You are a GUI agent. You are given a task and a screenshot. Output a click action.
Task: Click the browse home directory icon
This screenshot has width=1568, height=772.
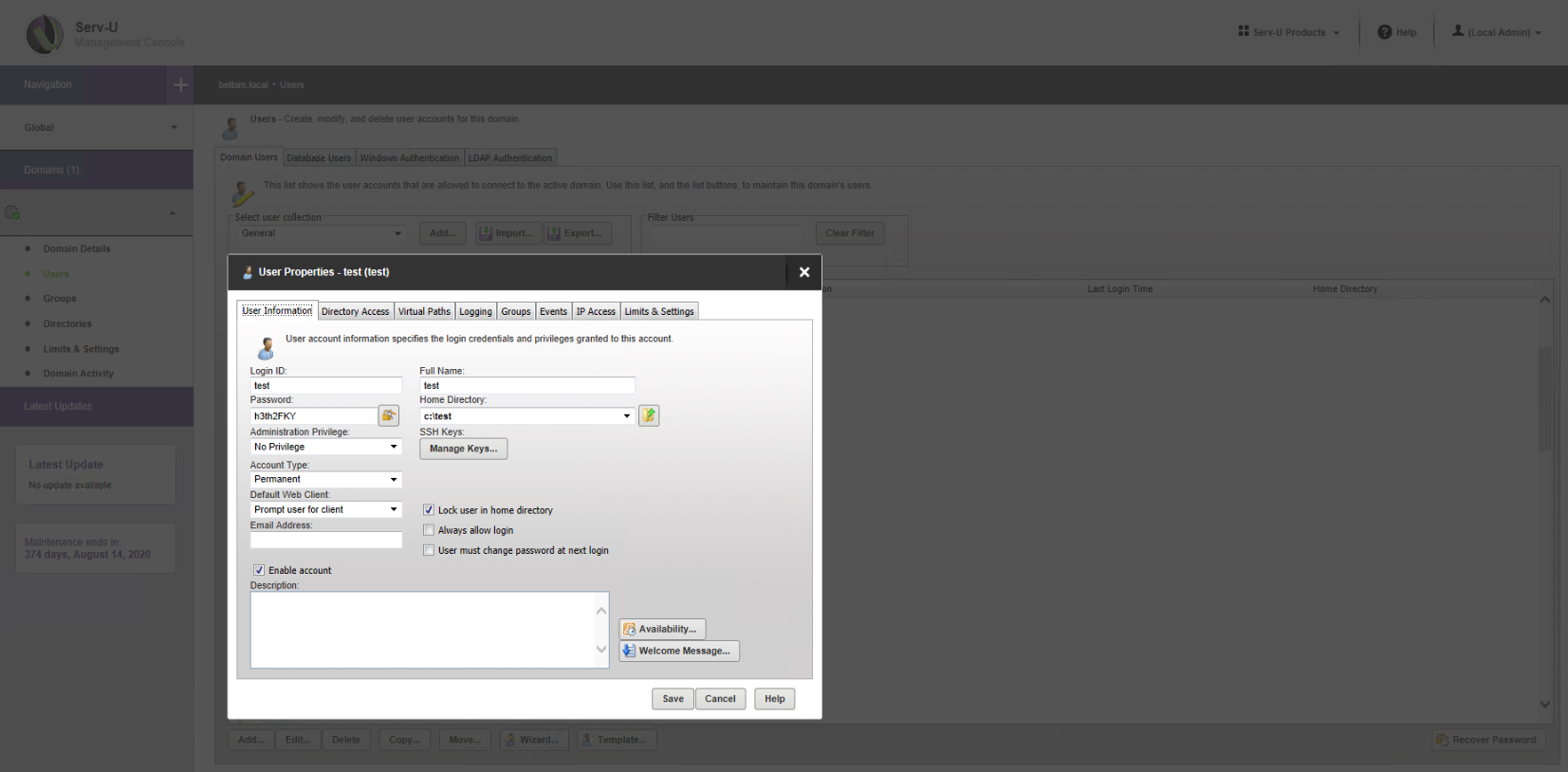649,415
